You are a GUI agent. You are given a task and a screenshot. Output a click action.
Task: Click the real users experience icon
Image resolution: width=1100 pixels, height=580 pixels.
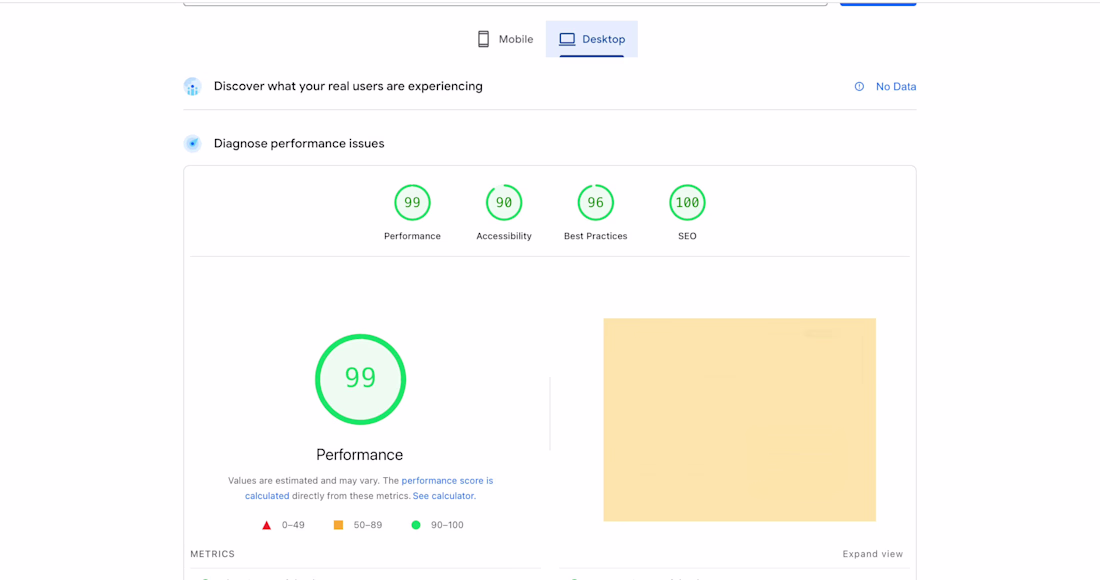(x=192, y=87)
